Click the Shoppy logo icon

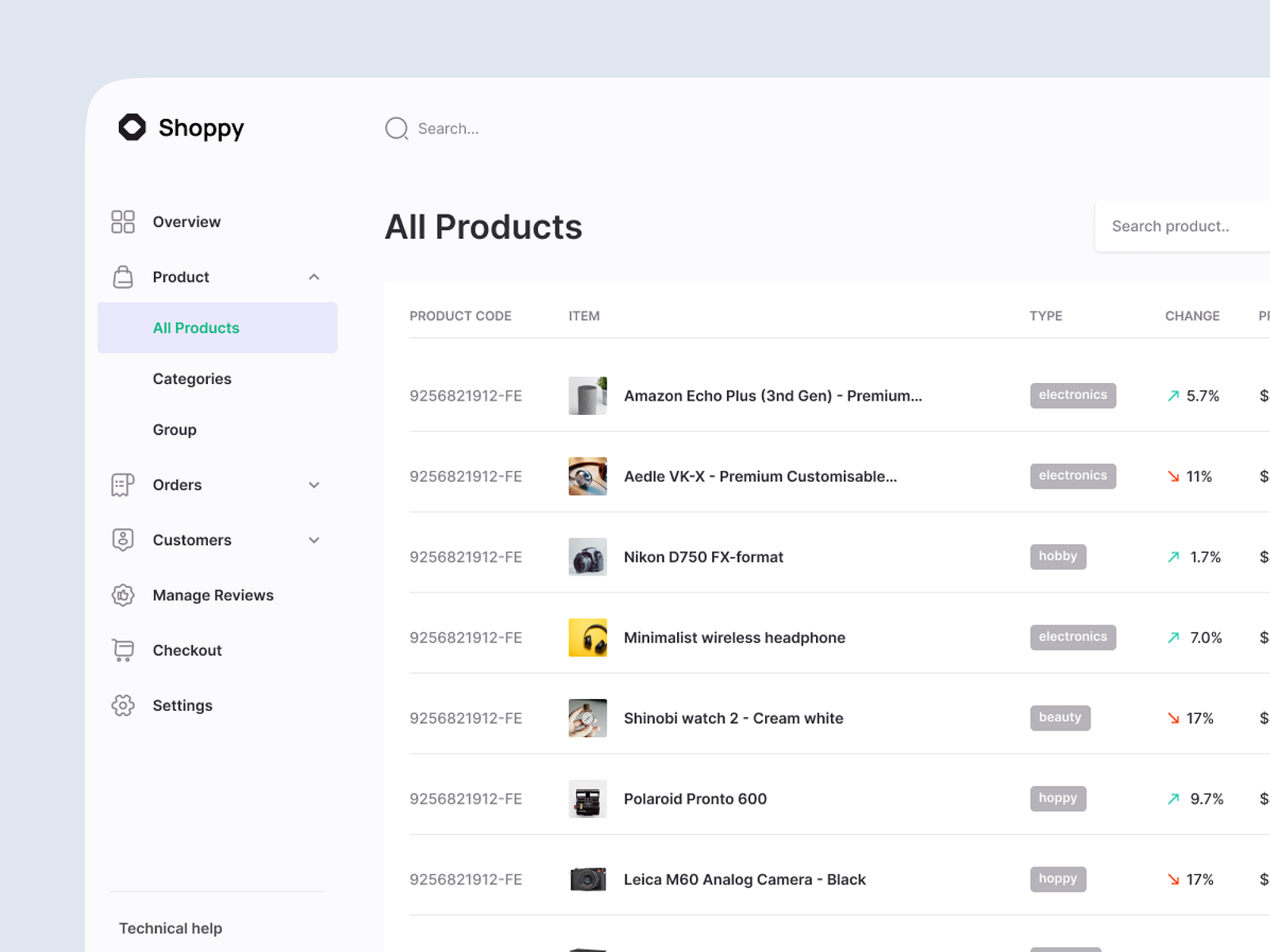pyautogui.click(x=133, y=127)
